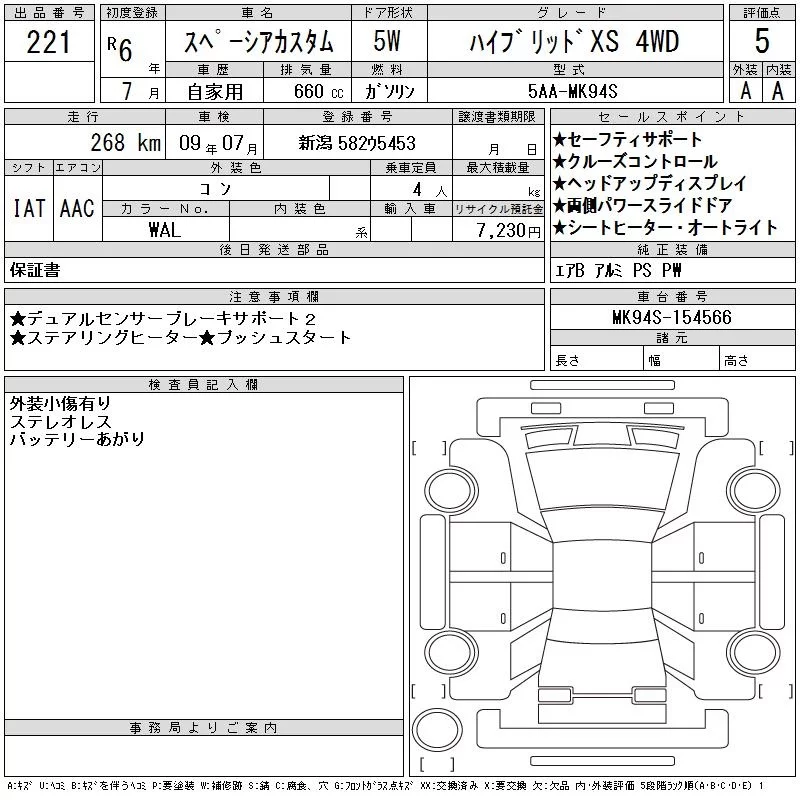The height and width of the screenshot is (800, 800).
Task: Click the 幅 dimension field
Action: (x=682, y=359)
